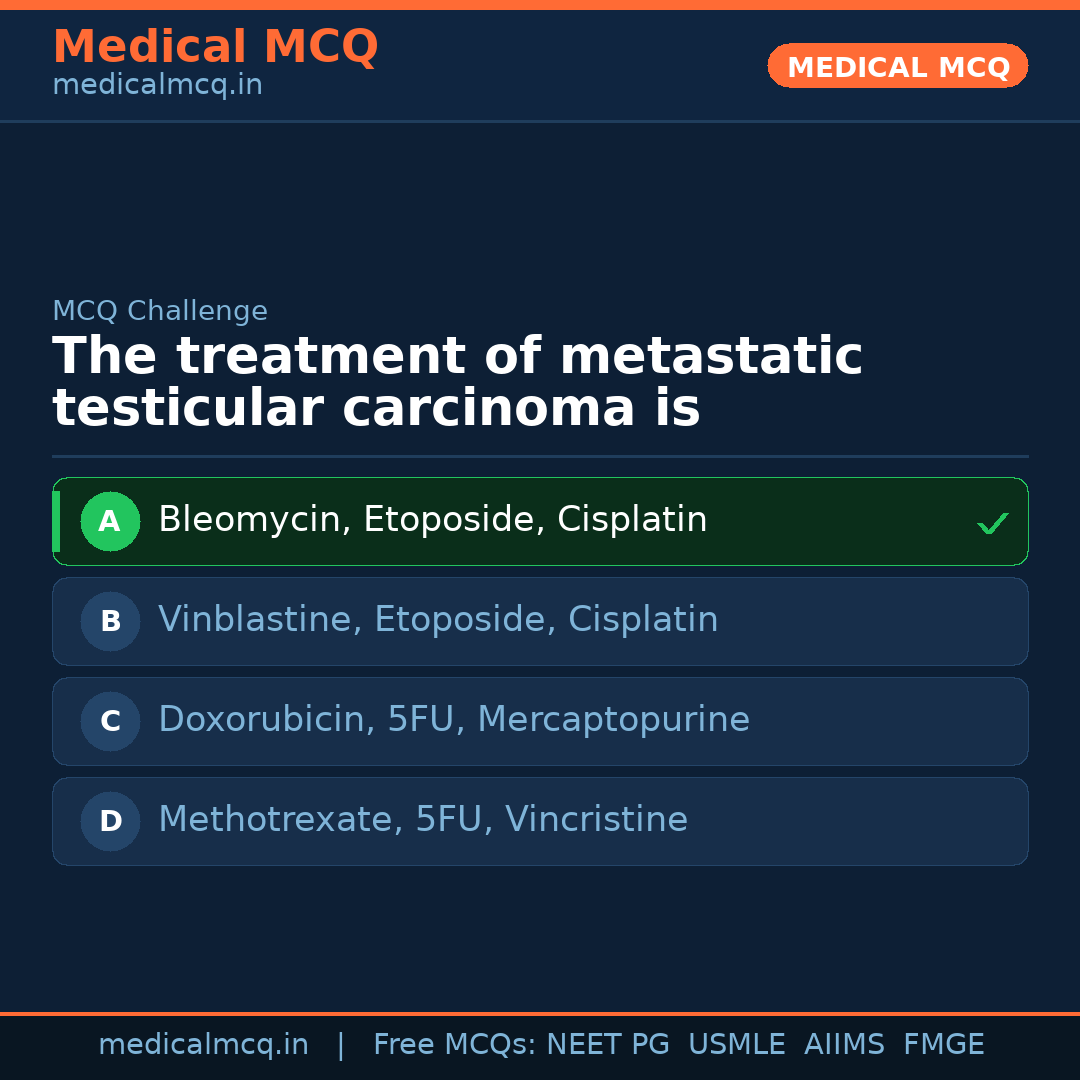Viewport: 1080px width, 1080px height.
Task: Select the Methotrexate, 5FU, Vincristine answer
Action: coord(422,820)
